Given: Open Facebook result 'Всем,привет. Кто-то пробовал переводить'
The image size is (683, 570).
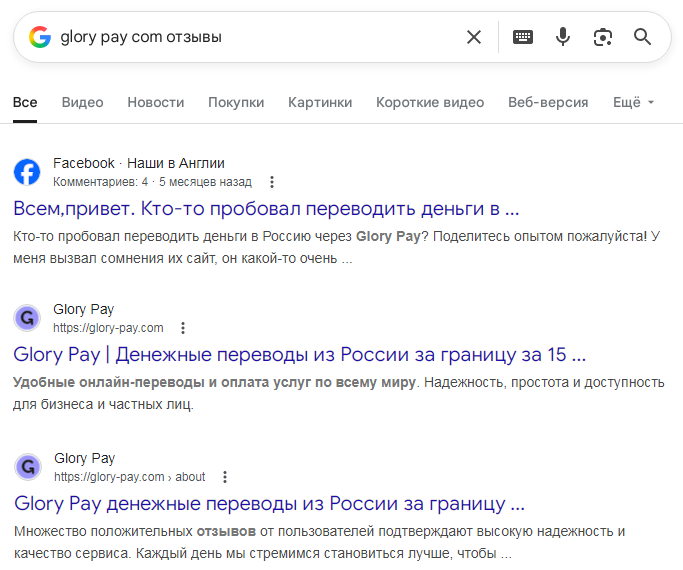Looking at the screenshot, I should (266, 209).
